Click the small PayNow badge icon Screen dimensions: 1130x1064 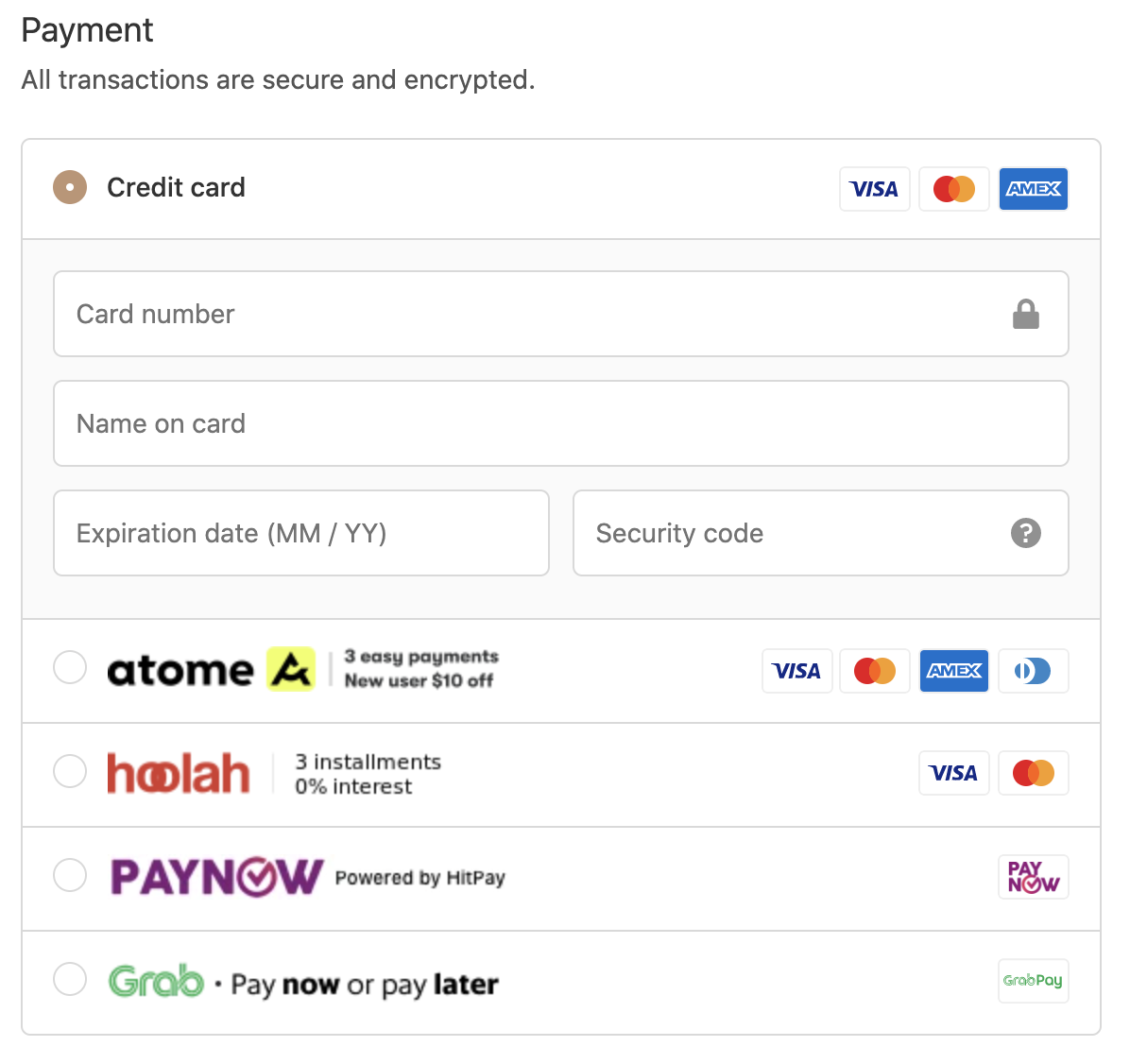tap(1033, 877)
